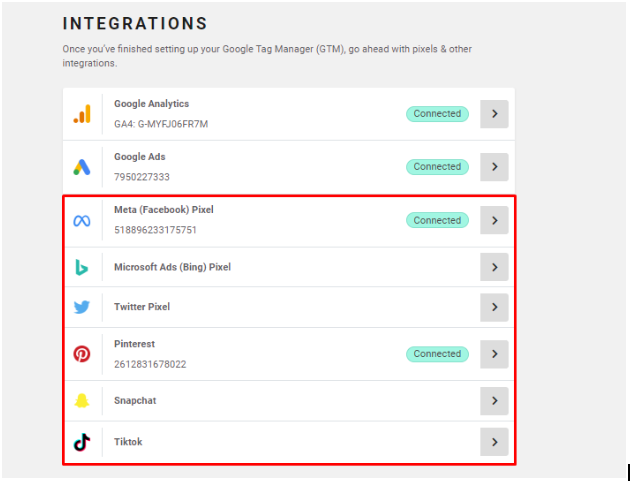631x481 pixels.
Task: Click the TikTok logo icon
Action: tap(82, 442)
